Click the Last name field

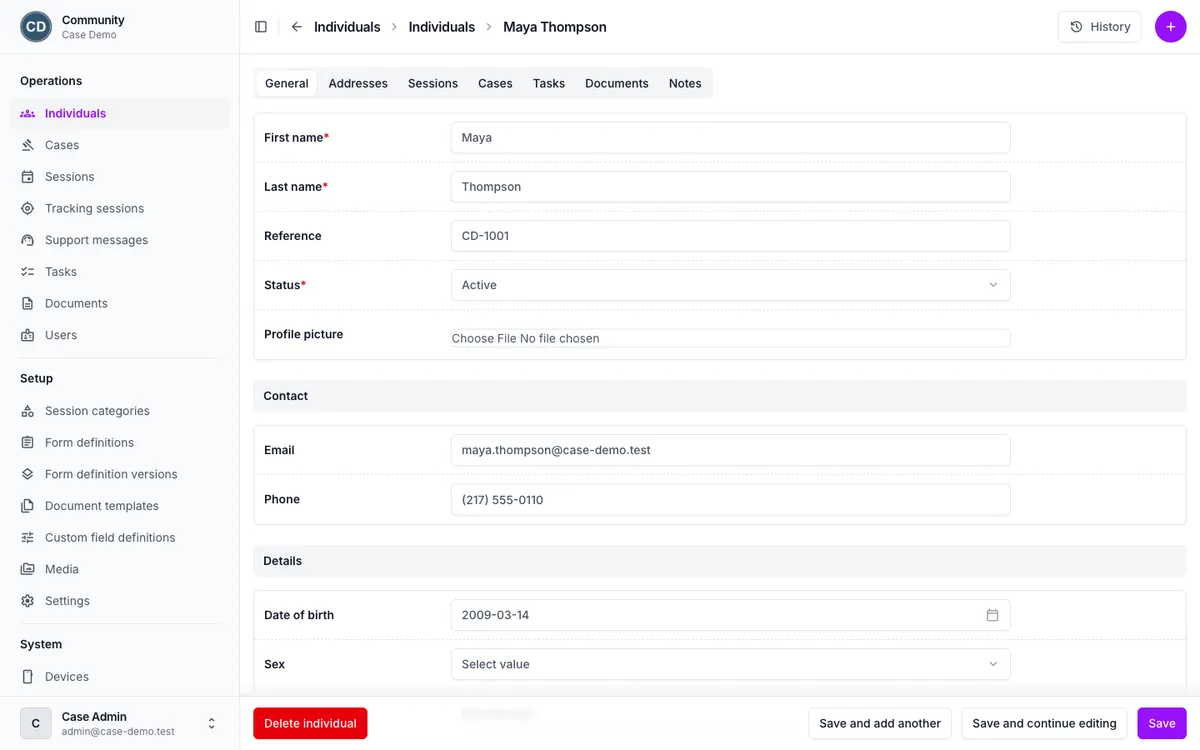(x=731, y=186)
